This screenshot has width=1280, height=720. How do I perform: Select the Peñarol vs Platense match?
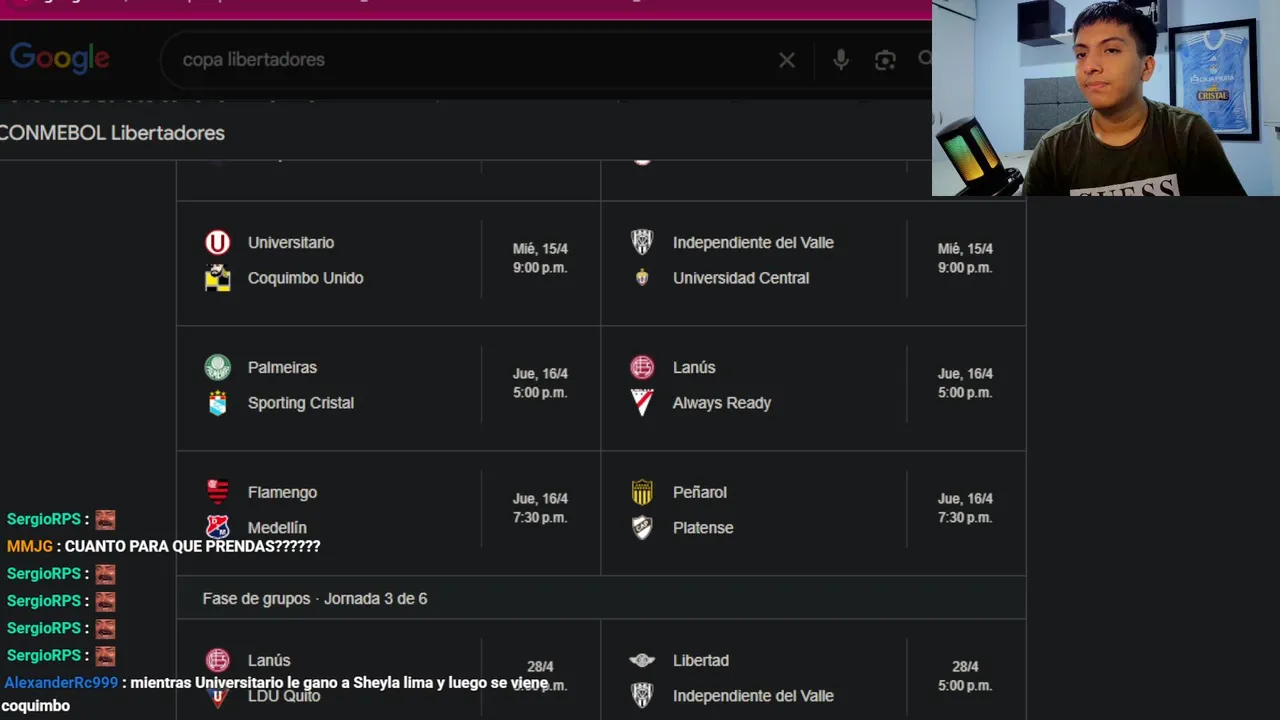[812, 511]
